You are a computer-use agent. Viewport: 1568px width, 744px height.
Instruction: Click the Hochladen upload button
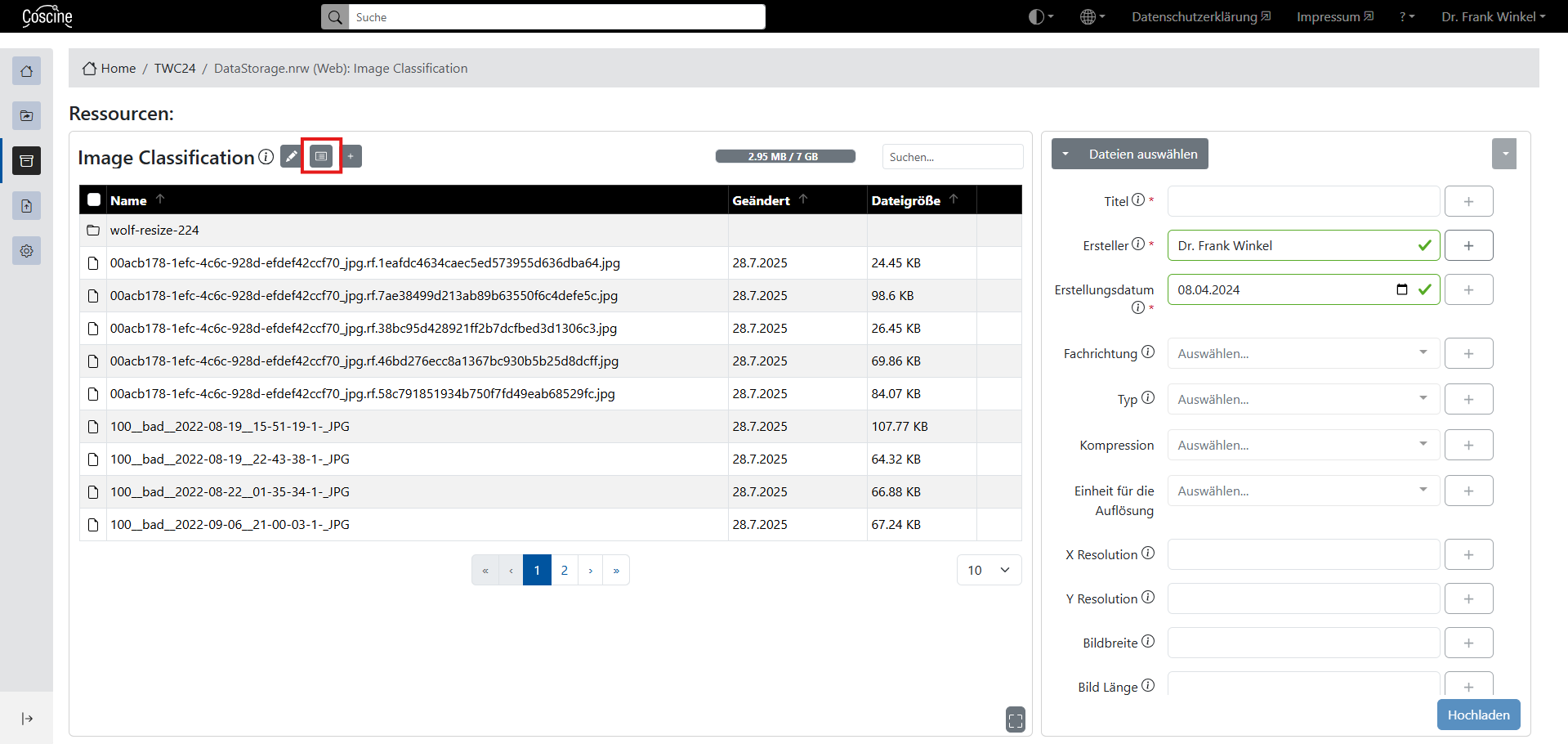(x=1478, y=715)
